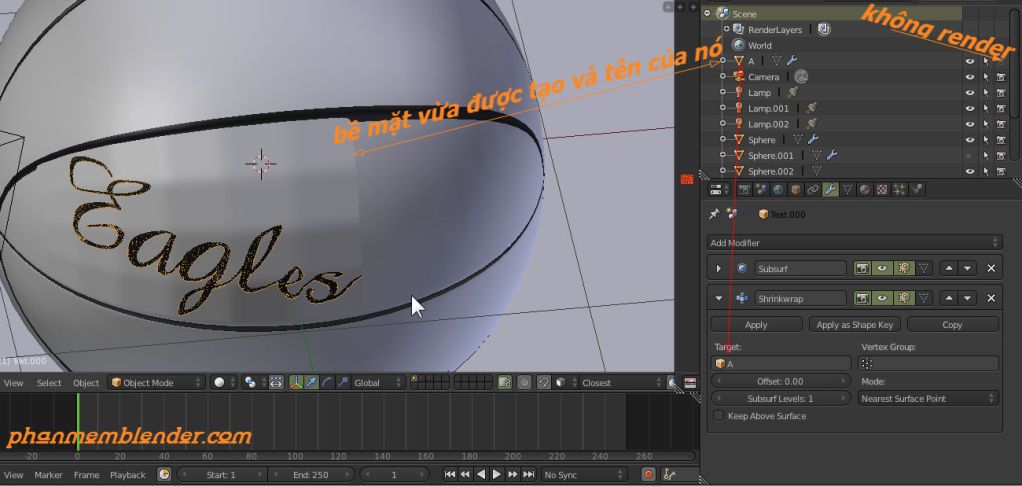This screenshot has width=1022, height=486.
Task: Click the Offset 0.00 slider field
Action: coord(780,381)
